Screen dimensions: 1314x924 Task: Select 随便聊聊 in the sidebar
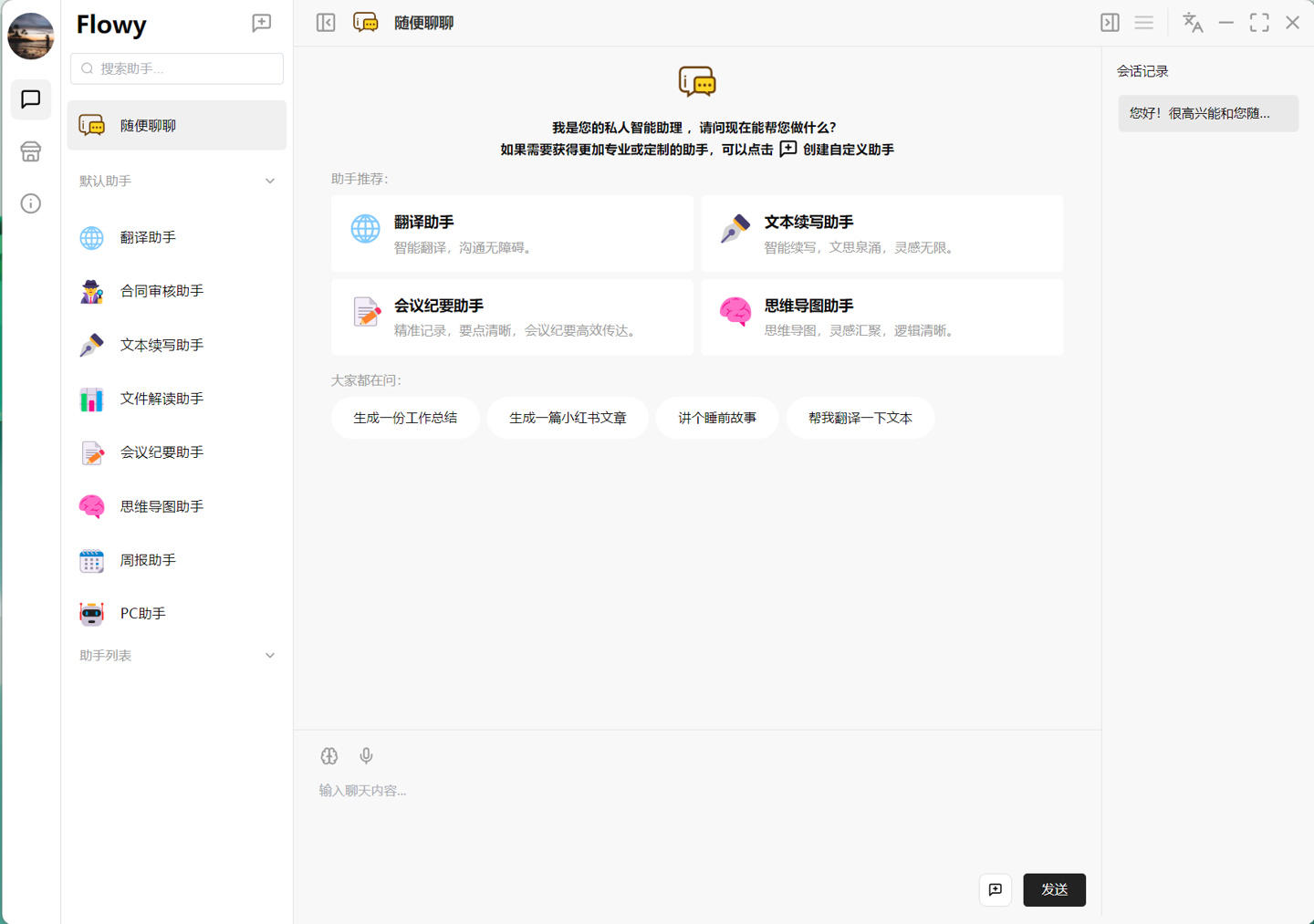(177, 125)
